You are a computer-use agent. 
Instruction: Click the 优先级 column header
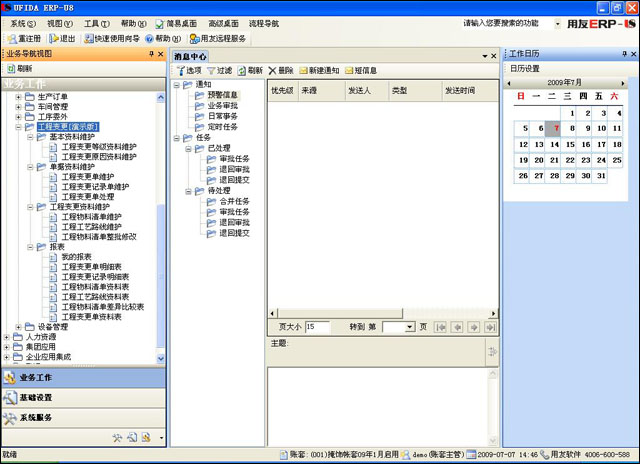click(282, 91)
